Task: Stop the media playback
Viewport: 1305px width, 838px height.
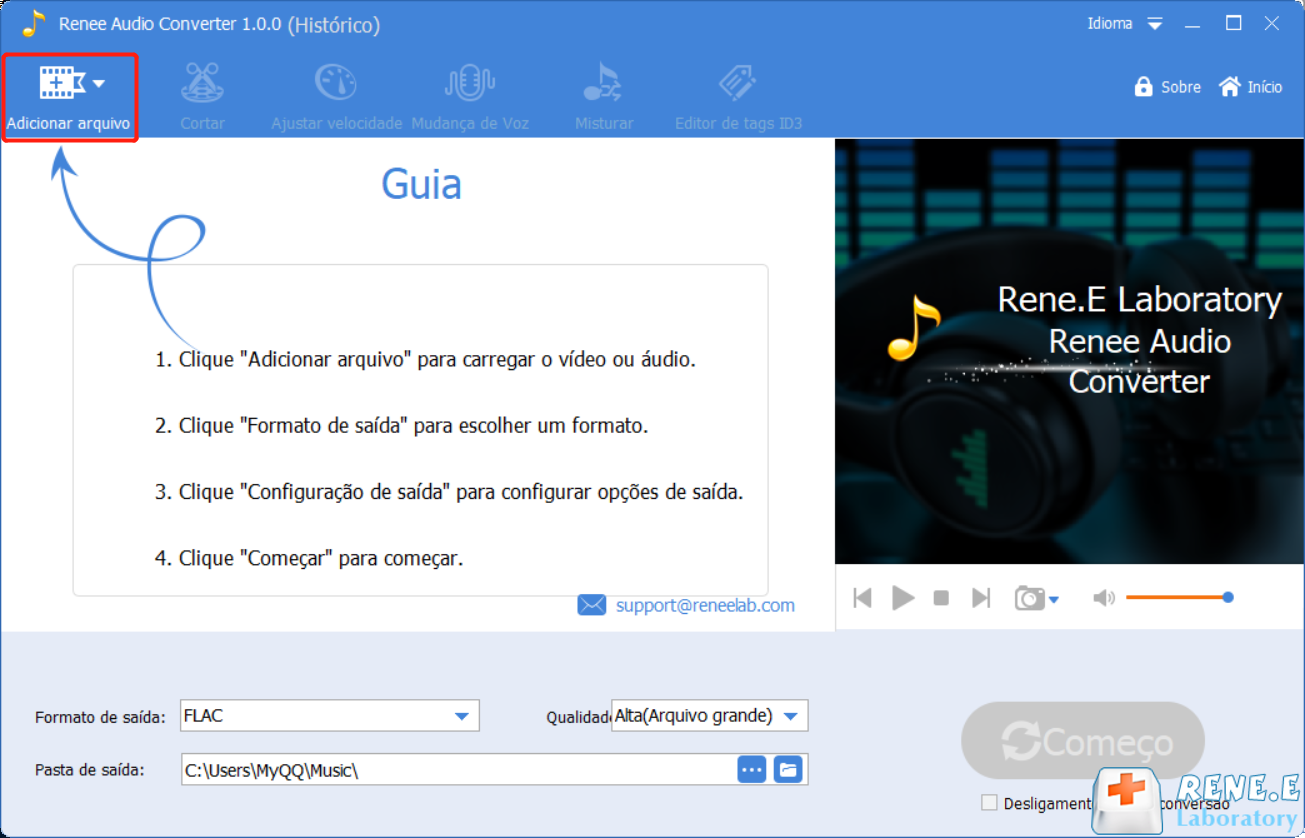Action: coord(941,598)
